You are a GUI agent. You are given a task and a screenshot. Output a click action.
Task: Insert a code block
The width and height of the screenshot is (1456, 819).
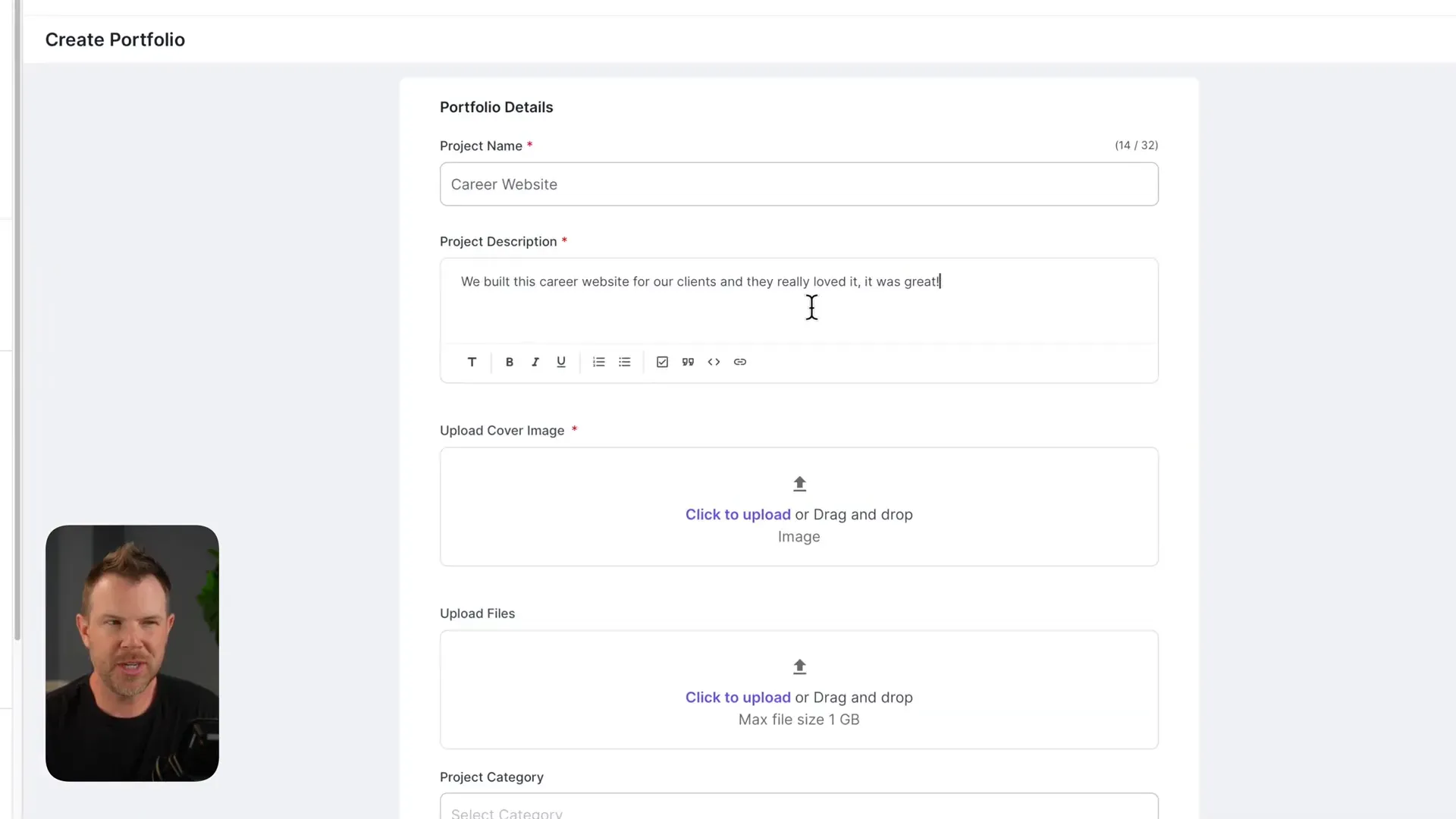coord(714,362)
